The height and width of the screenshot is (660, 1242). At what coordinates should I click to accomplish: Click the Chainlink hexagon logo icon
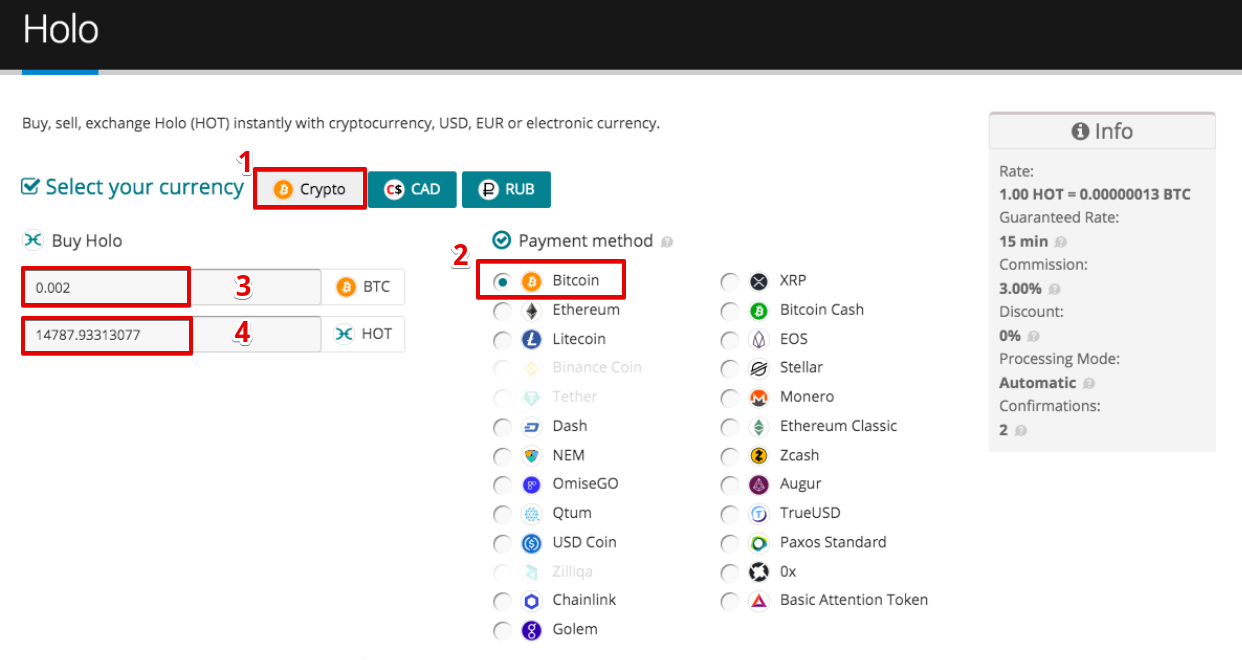coord(531,601)
